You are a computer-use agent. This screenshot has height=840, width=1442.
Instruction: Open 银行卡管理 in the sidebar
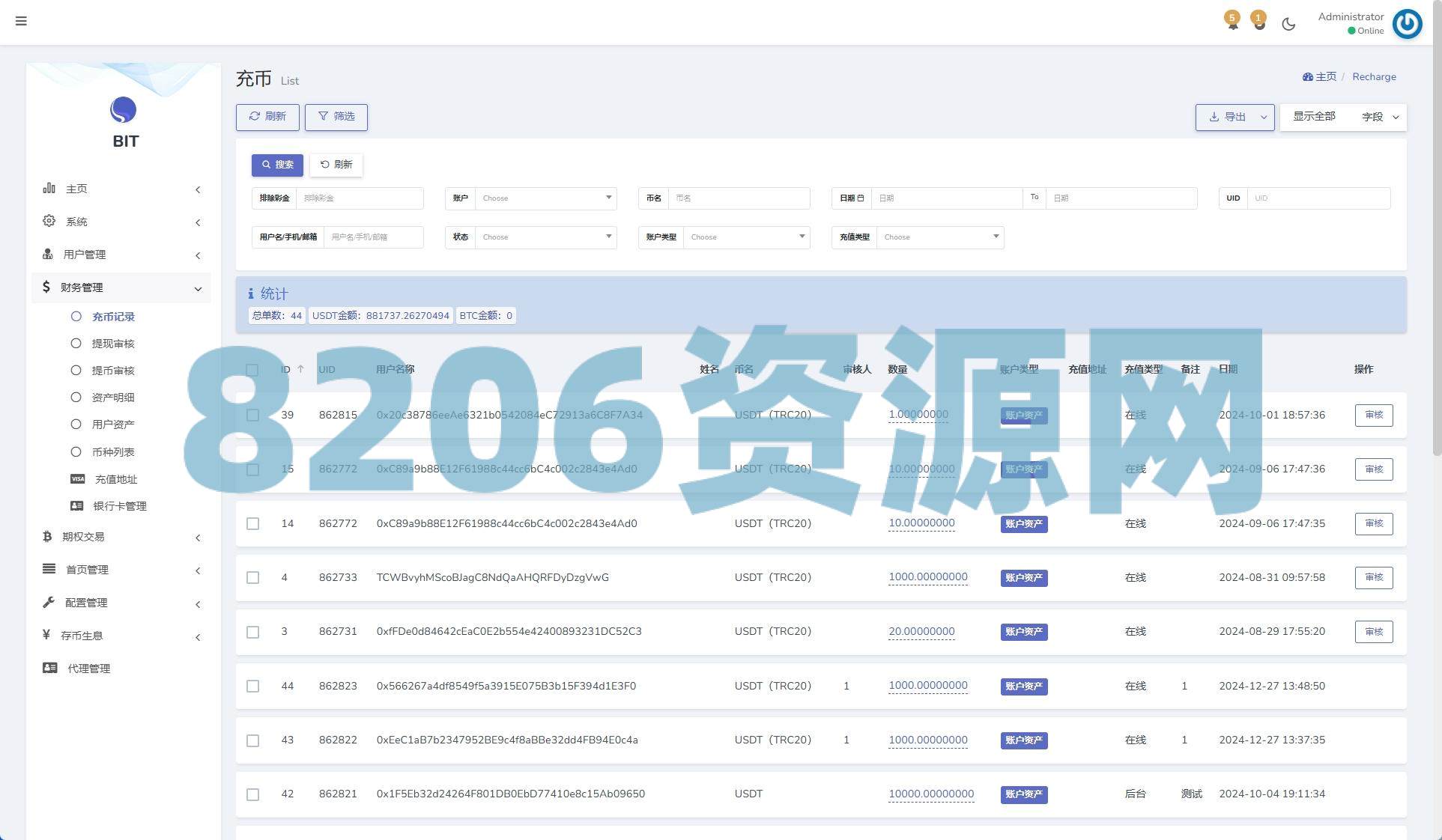coord(119,506)
